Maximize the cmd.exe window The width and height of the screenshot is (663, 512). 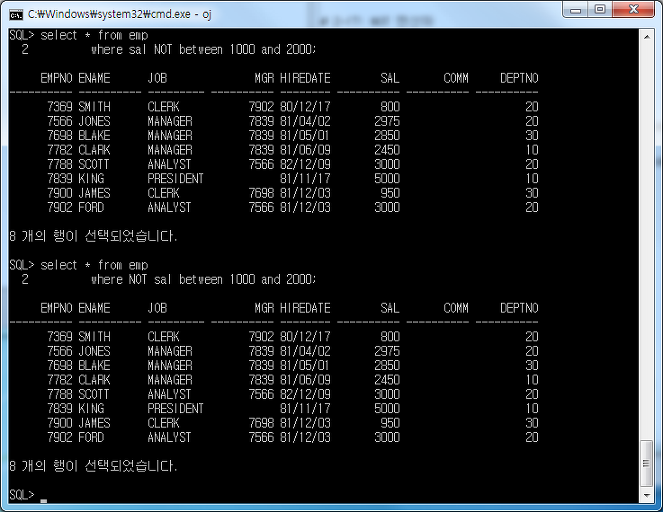[x=600, y=10]
